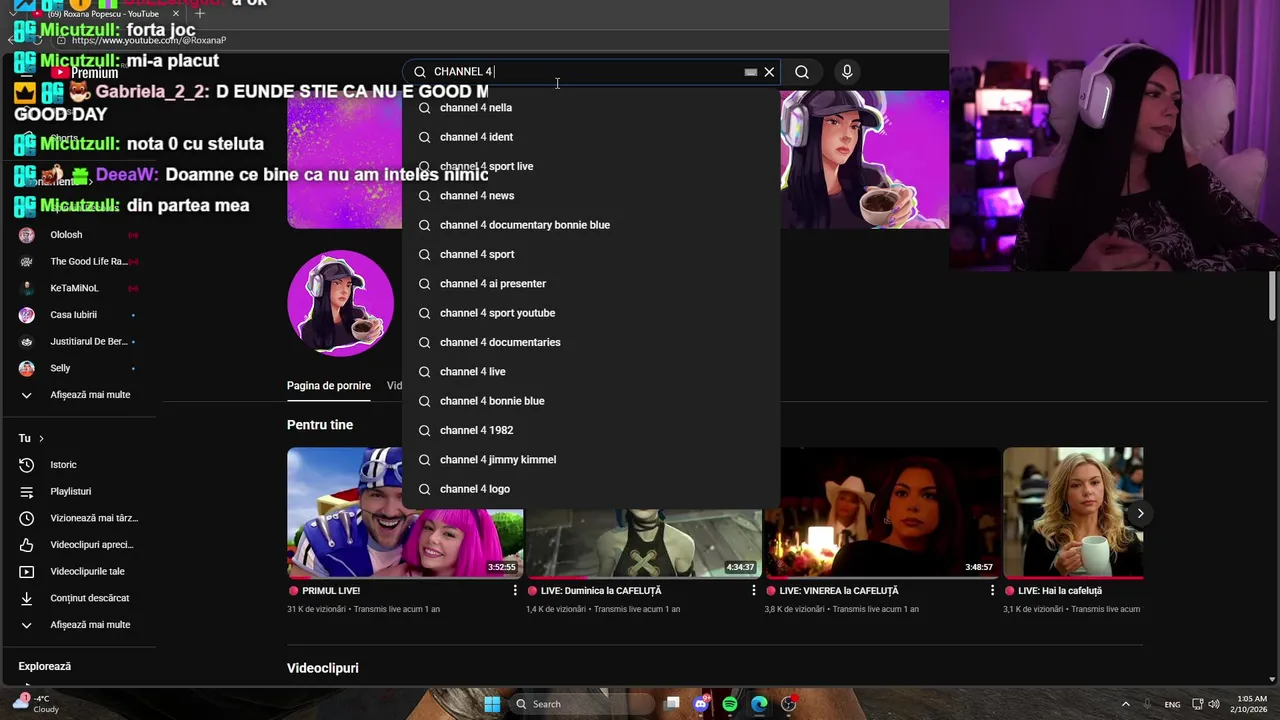
Task: Open Conținut descărcat page
Action: pos(78,598)
